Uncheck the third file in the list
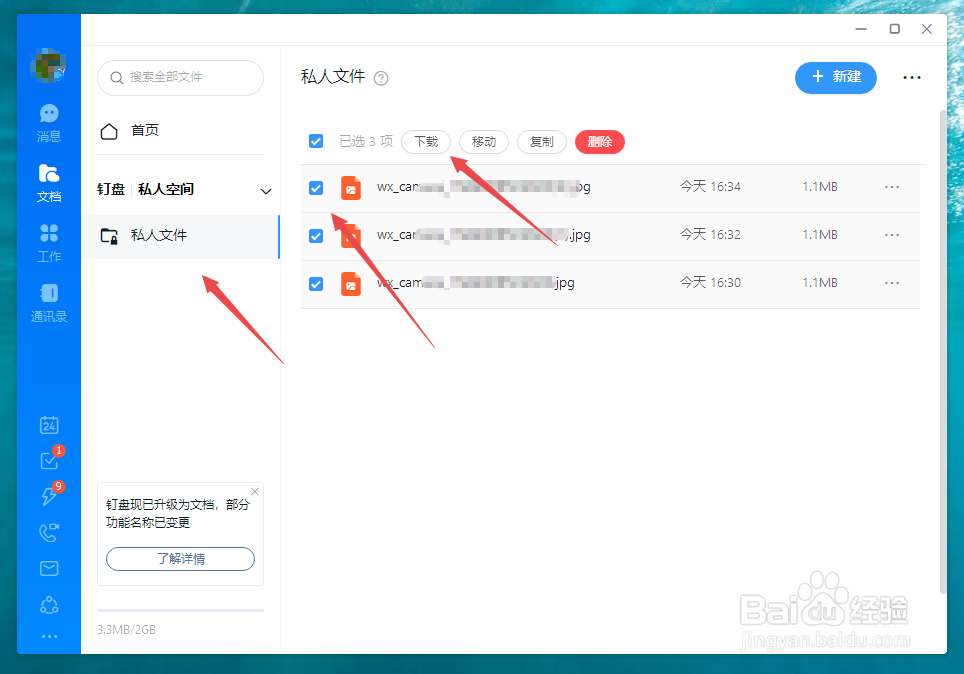 tap(316, 284)
